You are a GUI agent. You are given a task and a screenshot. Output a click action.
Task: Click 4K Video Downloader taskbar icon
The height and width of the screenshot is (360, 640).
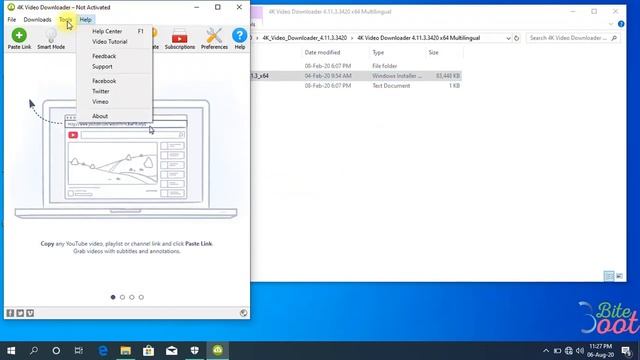tap(218, 351)
